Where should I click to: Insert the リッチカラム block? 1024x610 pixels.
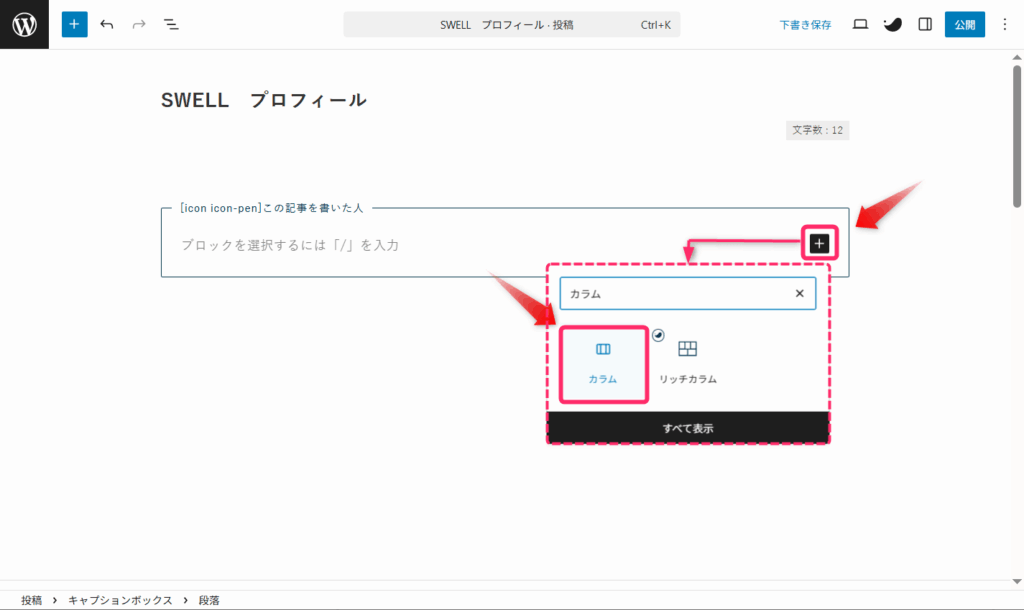(688, 364)
